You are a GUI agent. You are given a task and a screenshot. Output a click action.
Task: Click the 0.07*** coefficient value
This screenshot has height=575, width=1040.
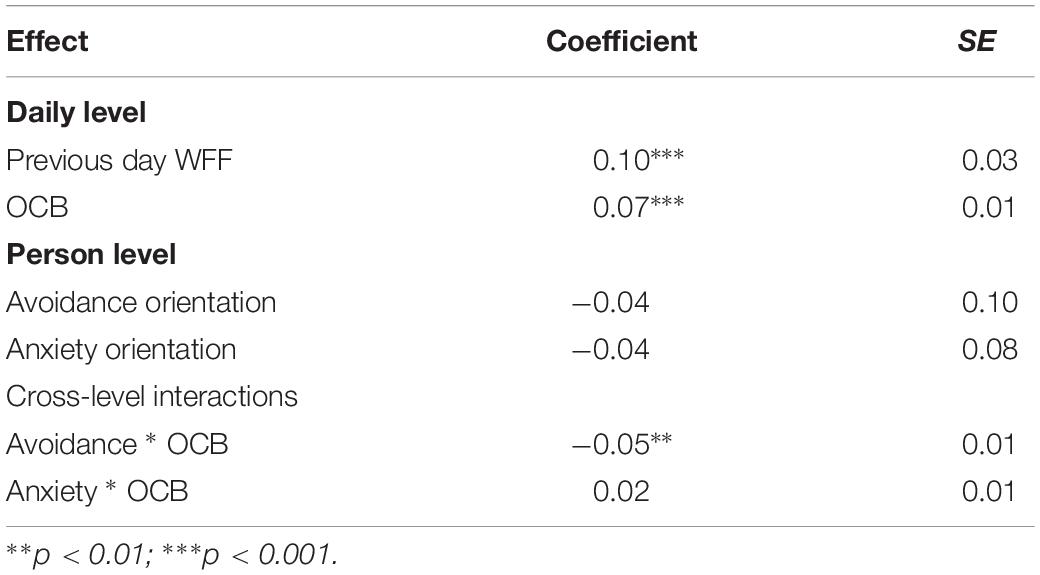[637, 207]
